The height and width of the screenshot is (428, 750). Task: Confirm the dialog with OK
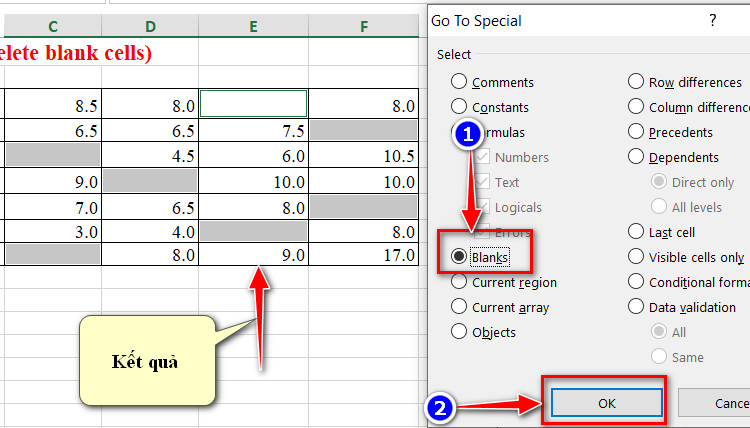(x=607, y=403)
